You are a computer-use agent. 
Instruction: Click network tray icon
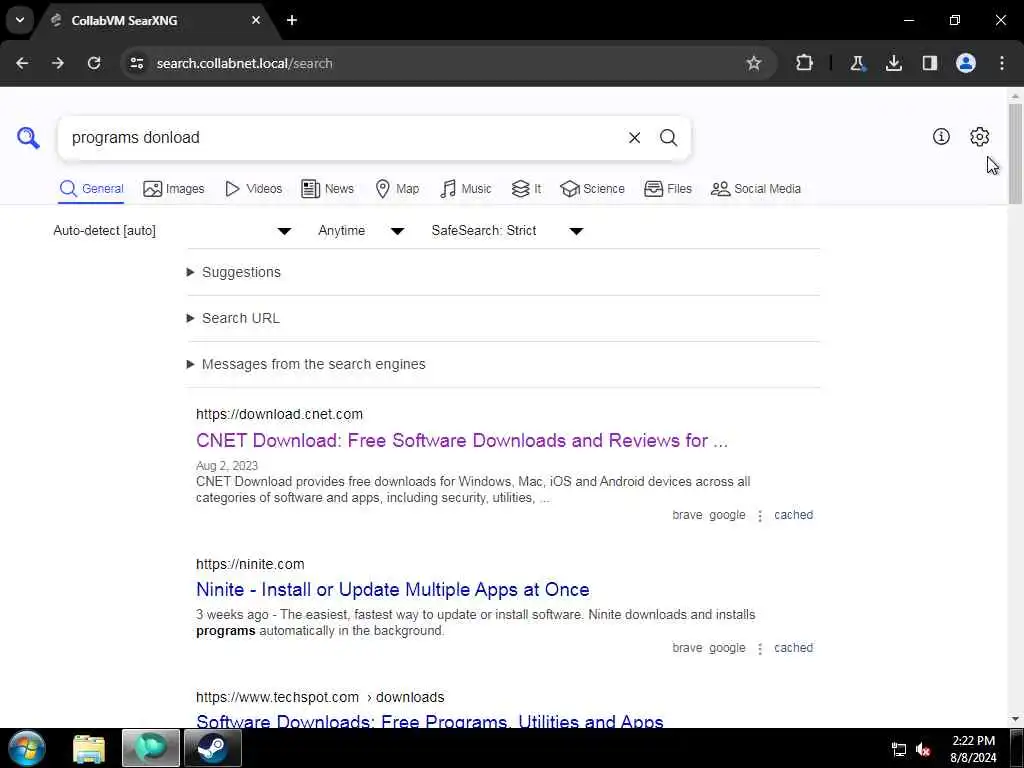[x=899, y=750]
